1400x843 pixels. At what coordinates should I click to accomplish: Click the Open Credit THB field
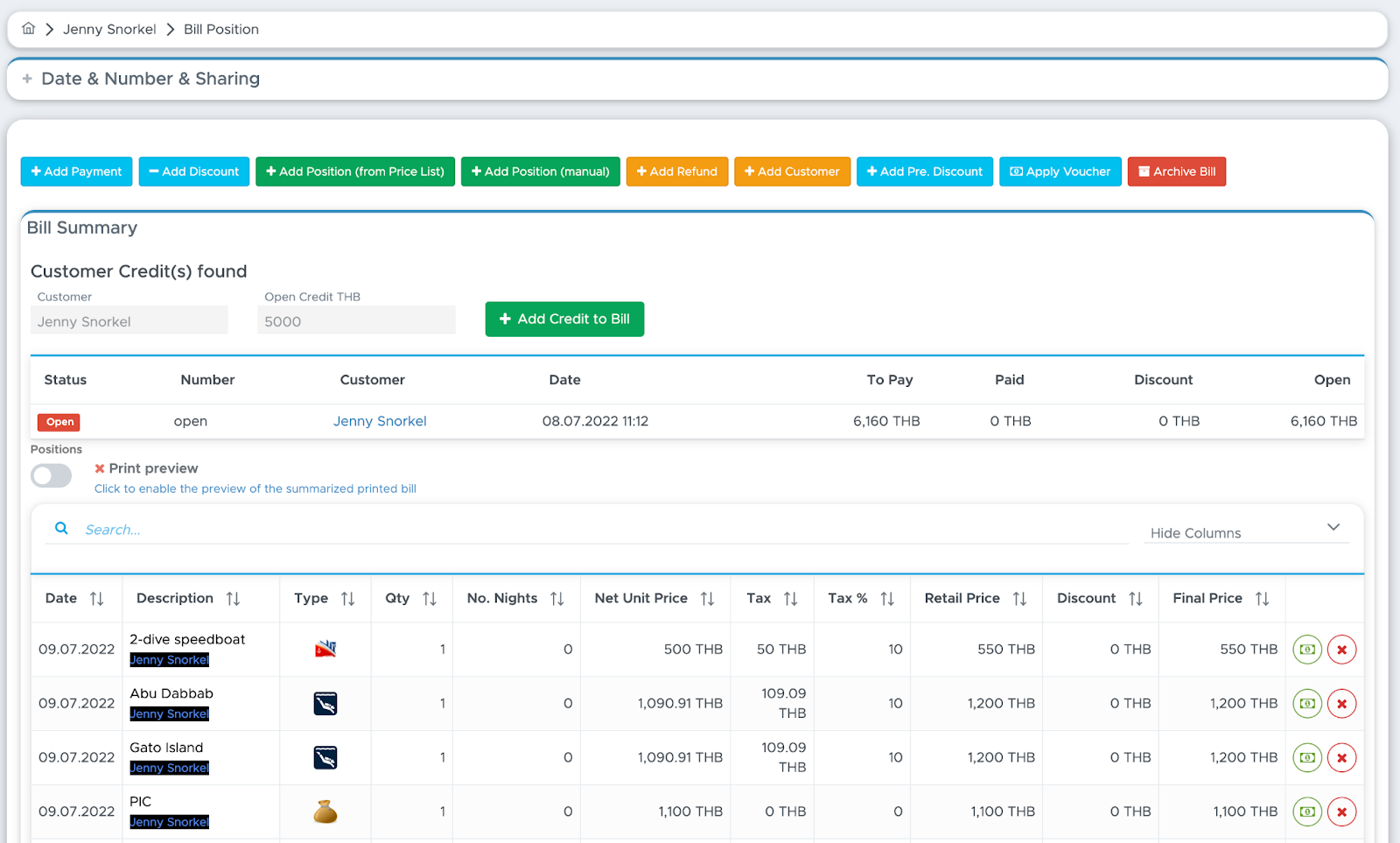point(357,320)
